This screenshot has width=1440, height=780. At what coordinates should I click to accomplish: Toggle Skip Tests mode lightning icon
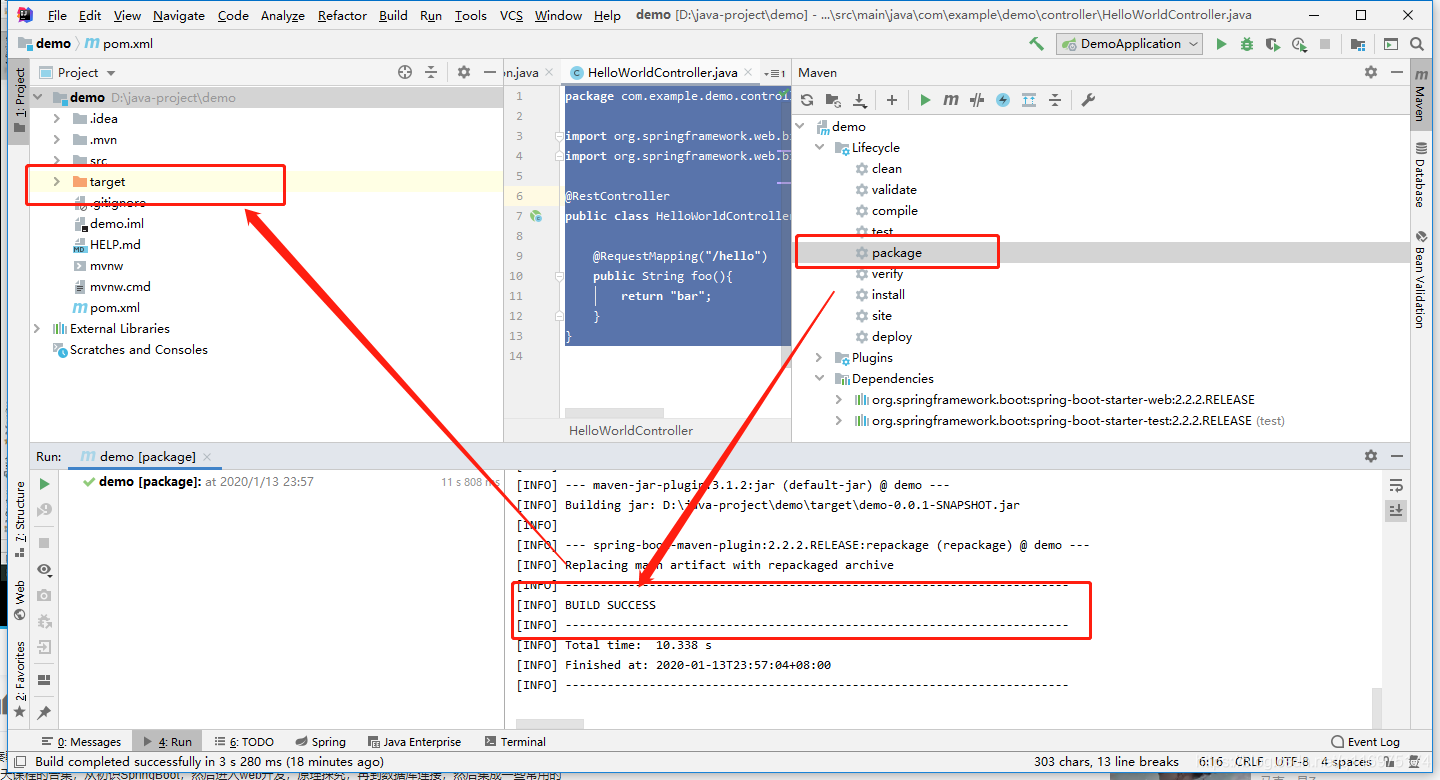[1003, 100]
